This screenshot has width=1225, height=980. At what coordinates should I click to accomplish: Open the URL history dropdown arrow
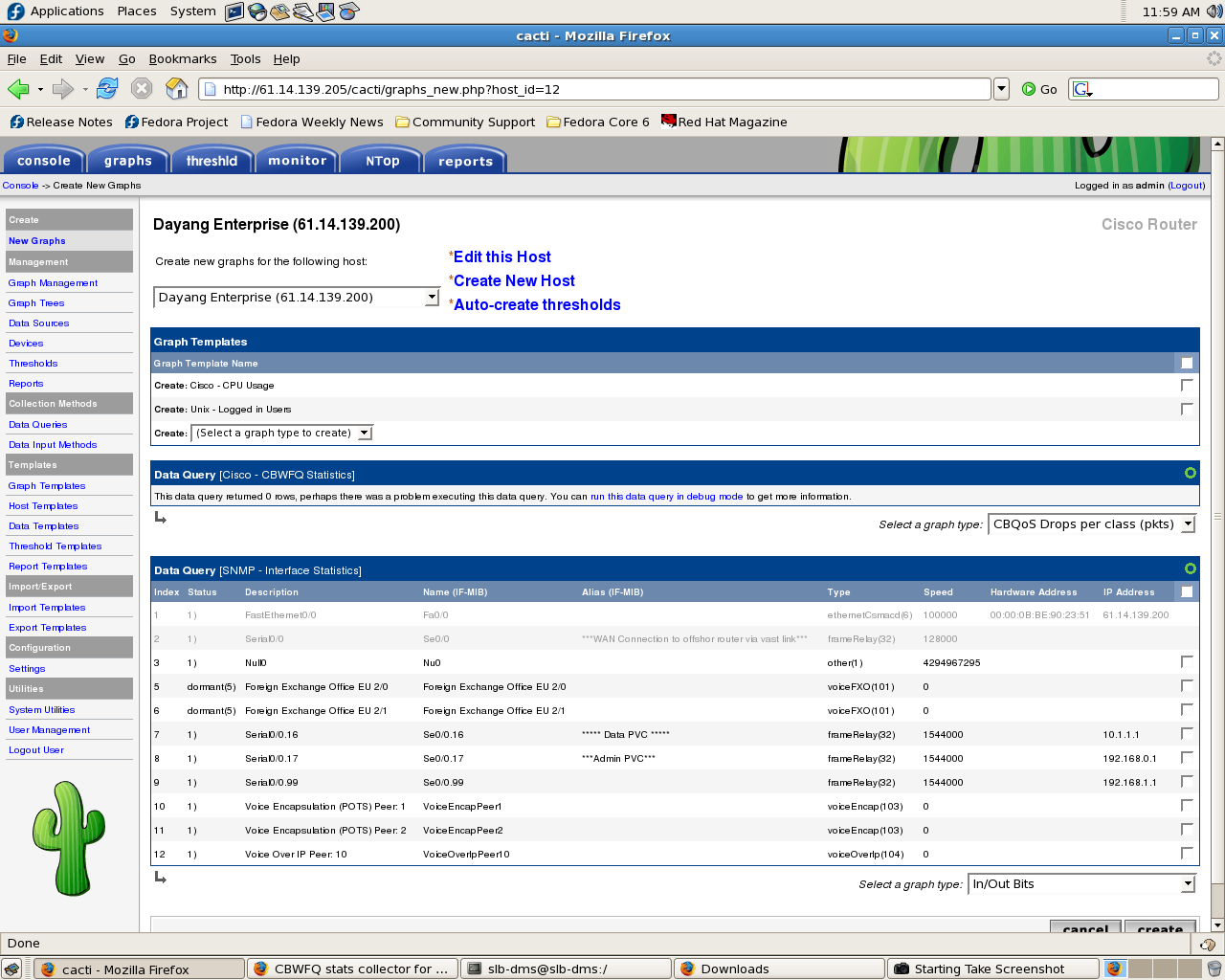(x=1001, y=89)
